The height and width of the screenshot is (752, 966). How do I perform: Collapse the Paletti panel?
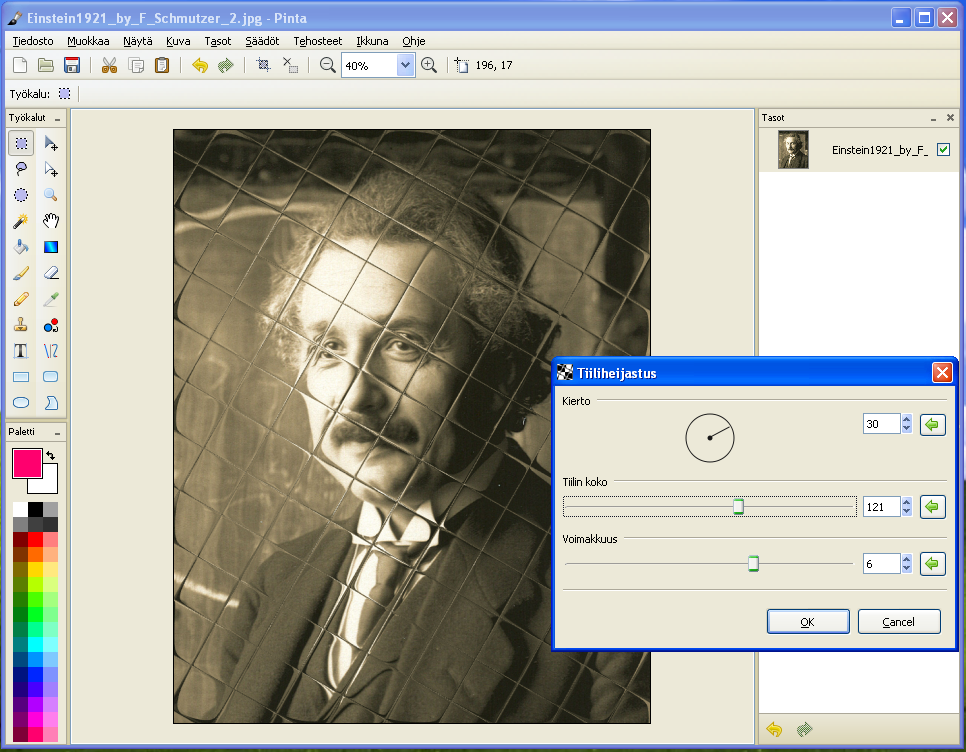coord(57,432)
